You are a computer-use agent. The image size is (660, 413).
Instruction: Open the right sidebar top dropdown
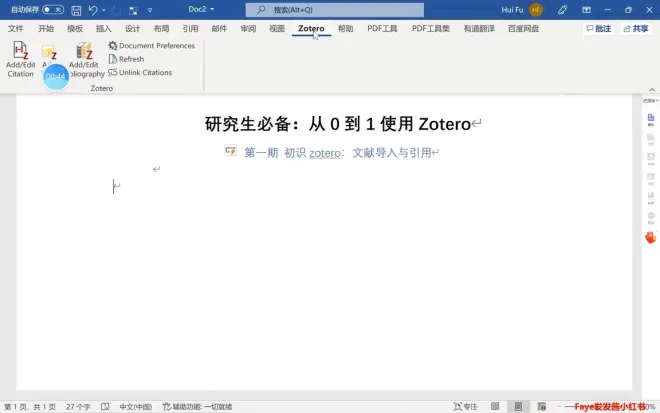coord(650,101)
